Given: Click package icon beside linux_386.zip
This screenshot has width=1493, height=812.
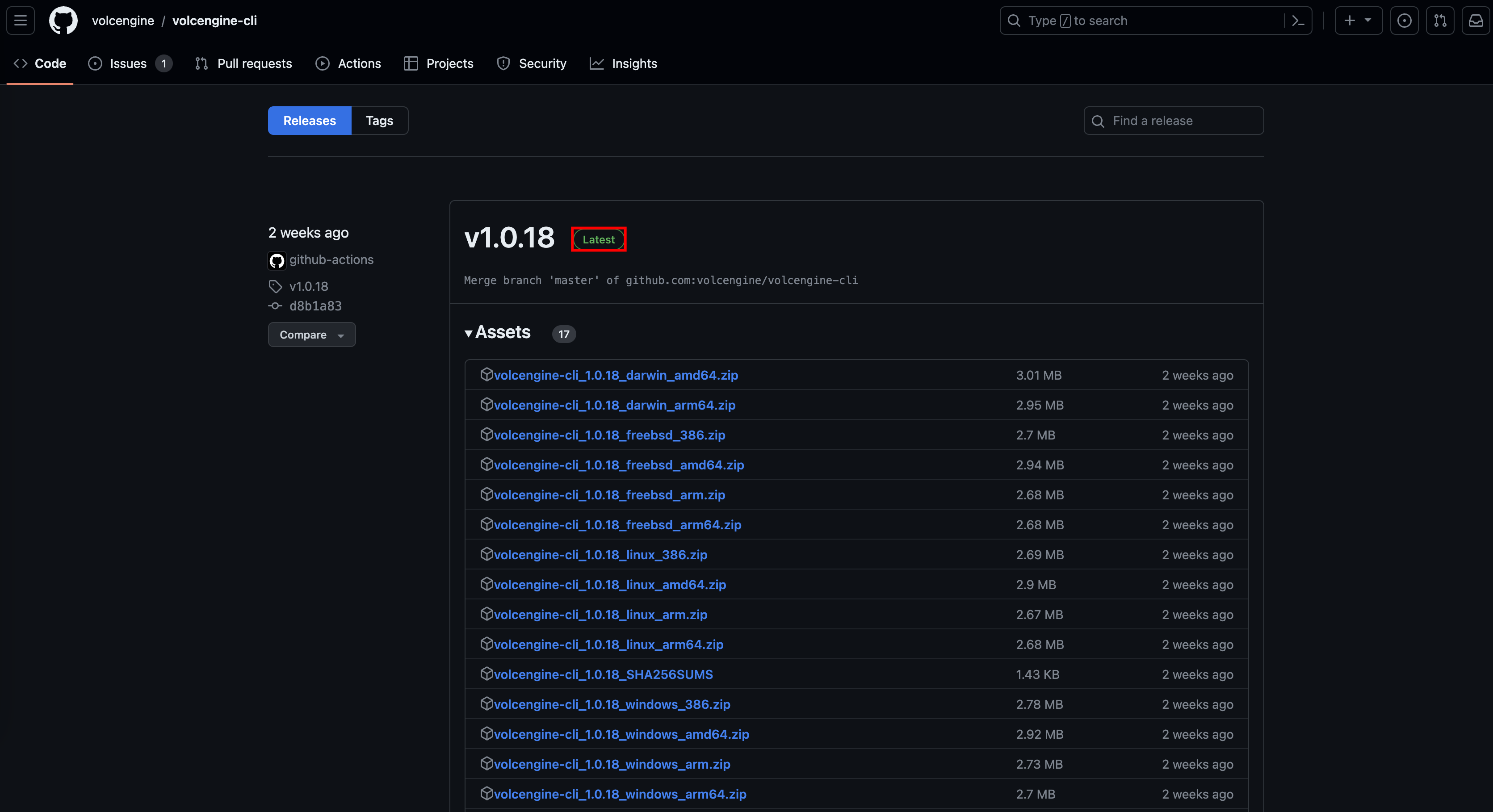Looking at the screenshot, I should (486, 554).
